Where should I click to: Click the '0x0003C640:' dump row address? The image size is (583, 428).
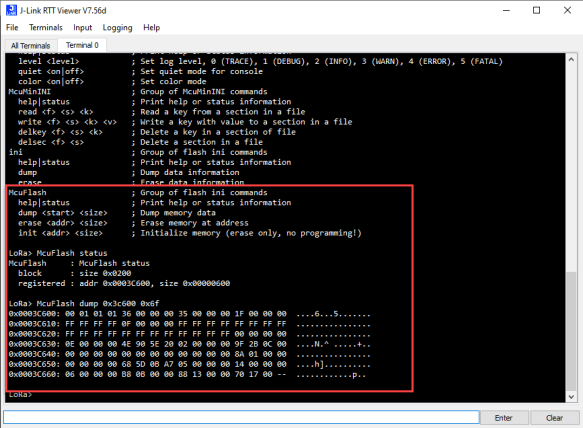click(x=35, y=354)
